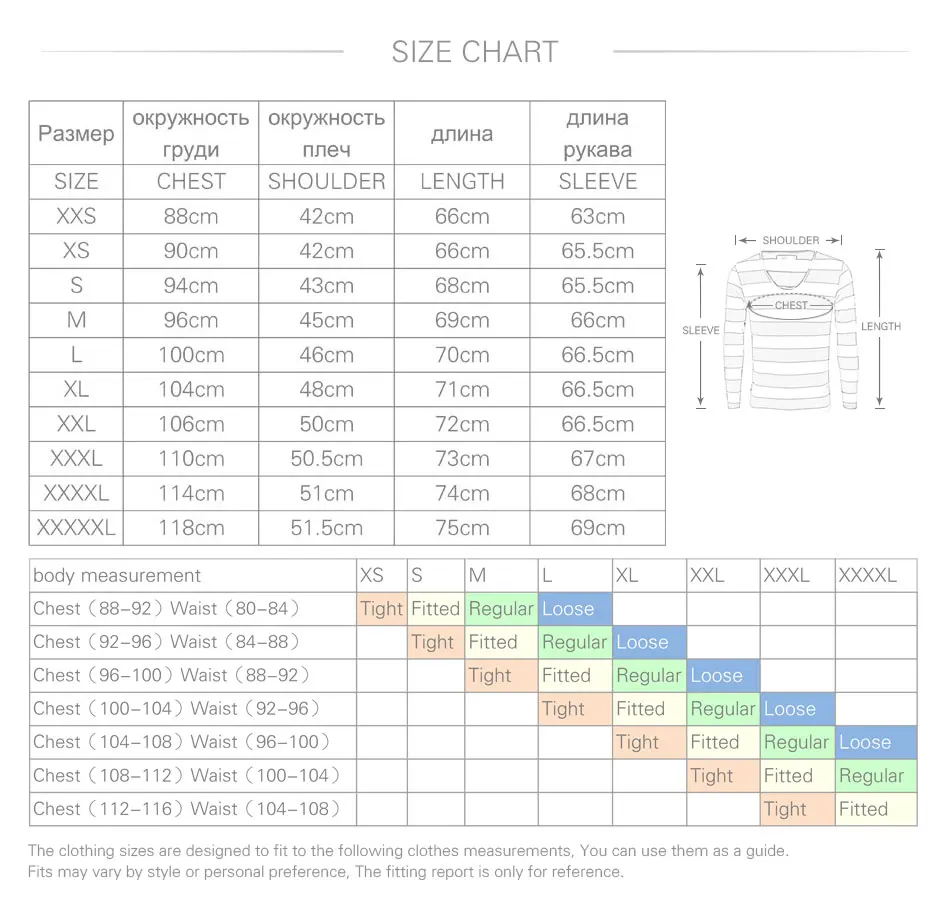Image resolution: width=950 pixels, height=901 pixels.
Task: Click the SIZE CHART heading
Action: click(474, 52)
